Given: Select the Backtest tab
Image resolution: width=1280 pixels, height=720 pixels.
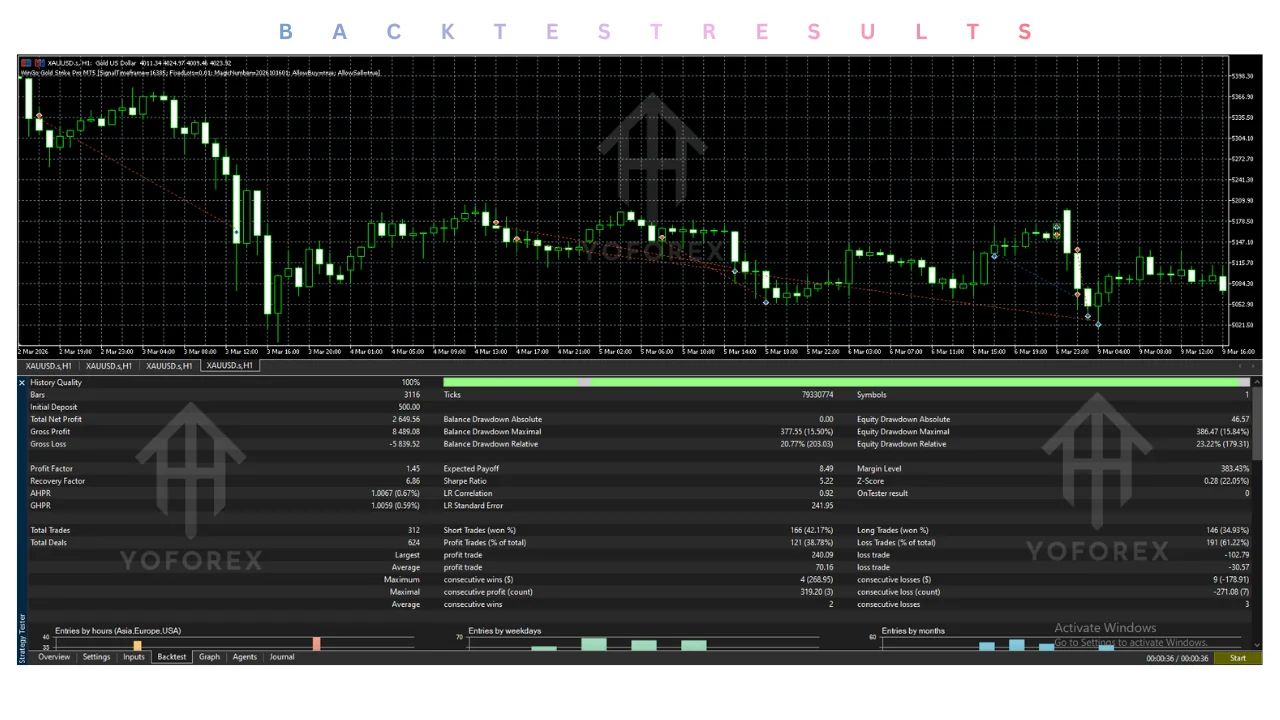Looking at the screenshot, I should (172, 657).
